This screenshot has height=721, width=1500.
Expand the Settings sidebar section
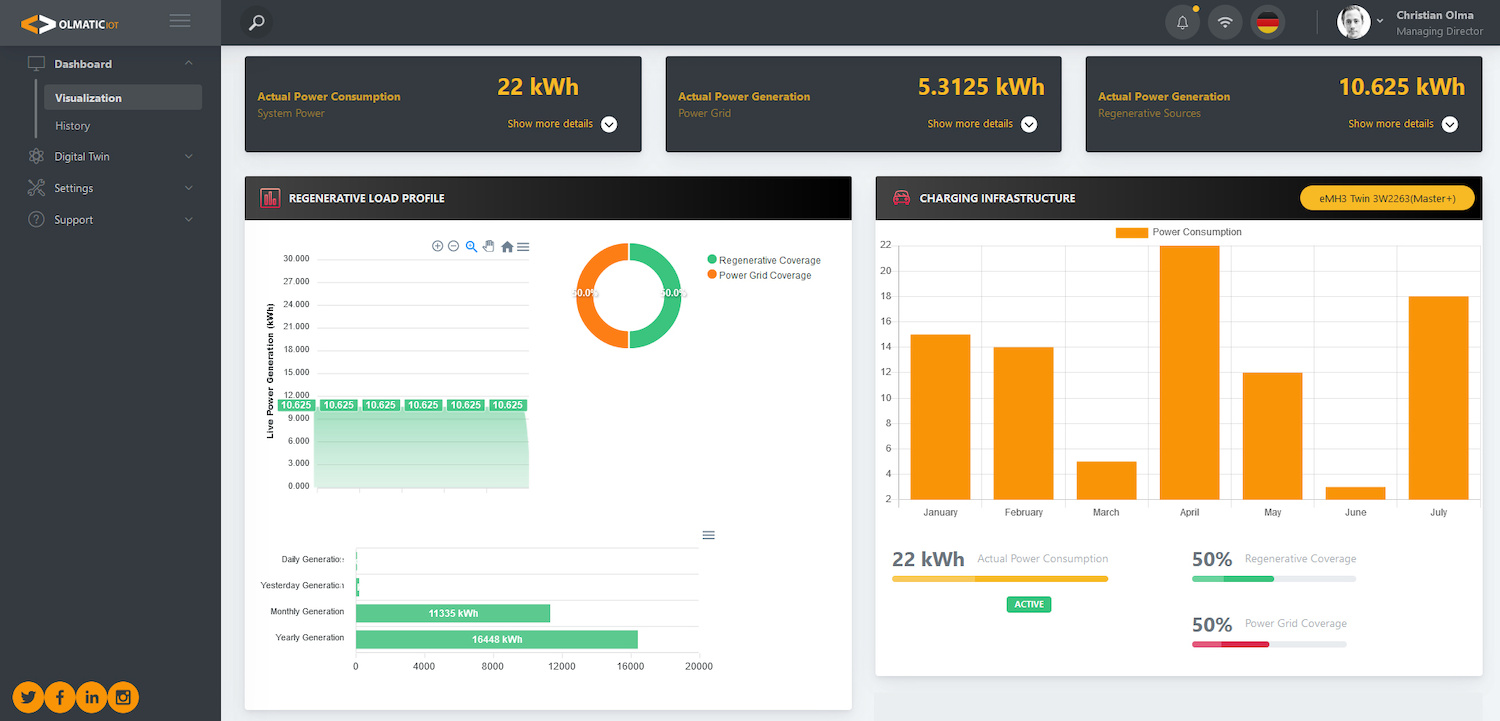pos(110,188)
